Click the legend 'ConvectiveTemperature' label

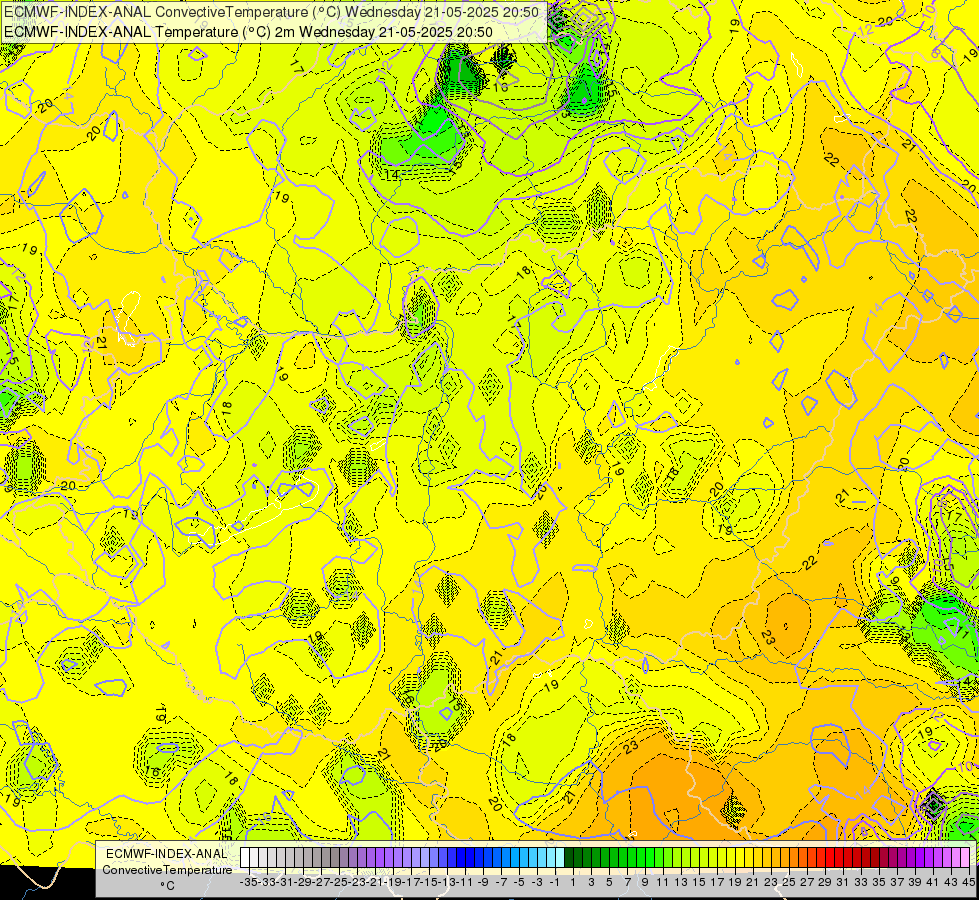point(167,869)
